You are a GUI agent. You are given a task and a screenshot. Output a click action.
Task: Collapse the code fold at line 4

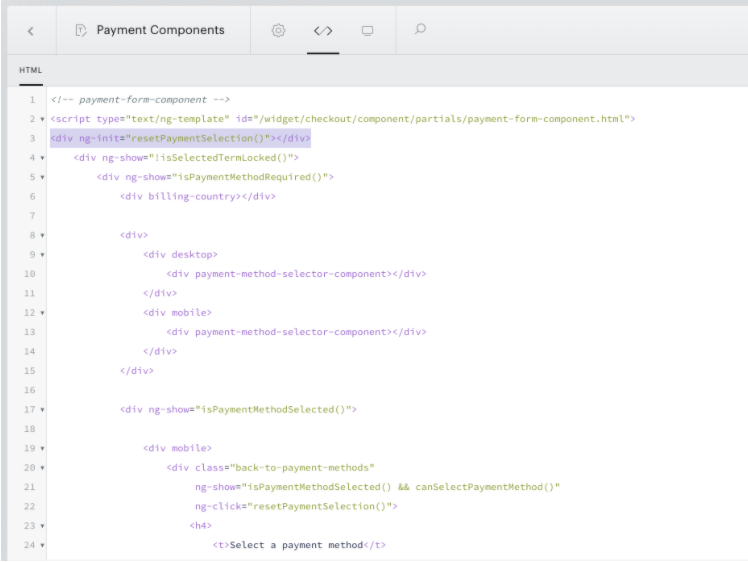pos(42,158)
